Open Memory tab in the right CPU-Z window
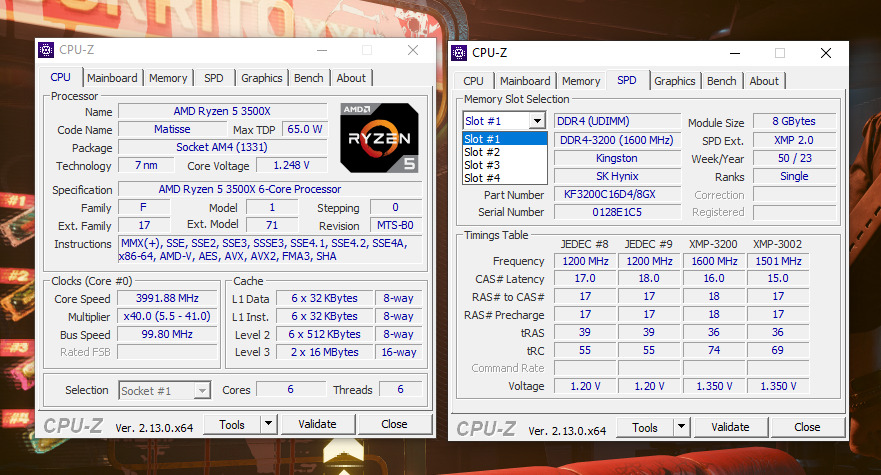881x475 pixels. [581, 81]
